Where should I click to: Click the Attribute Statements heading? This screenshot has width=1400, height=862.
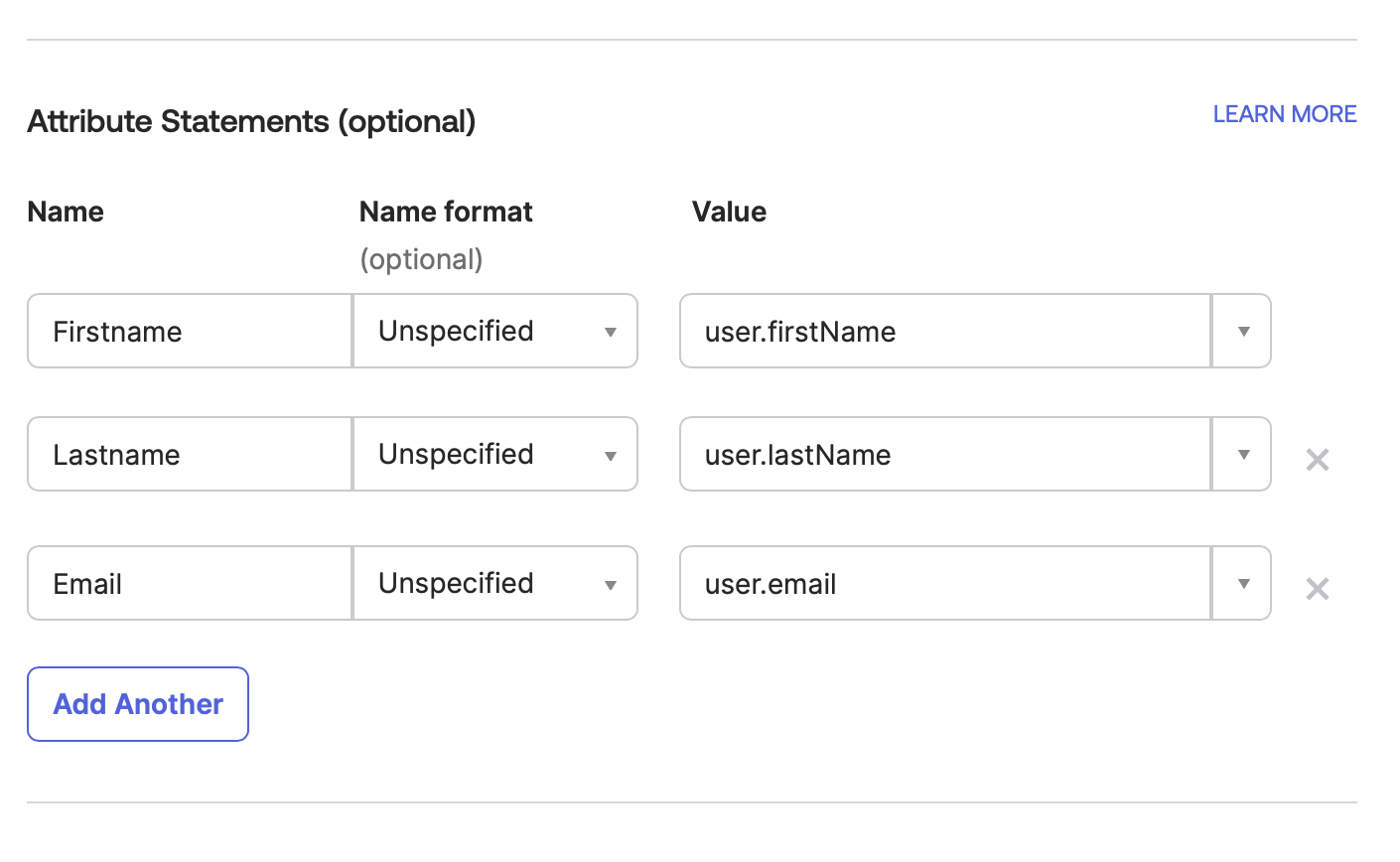251,121
